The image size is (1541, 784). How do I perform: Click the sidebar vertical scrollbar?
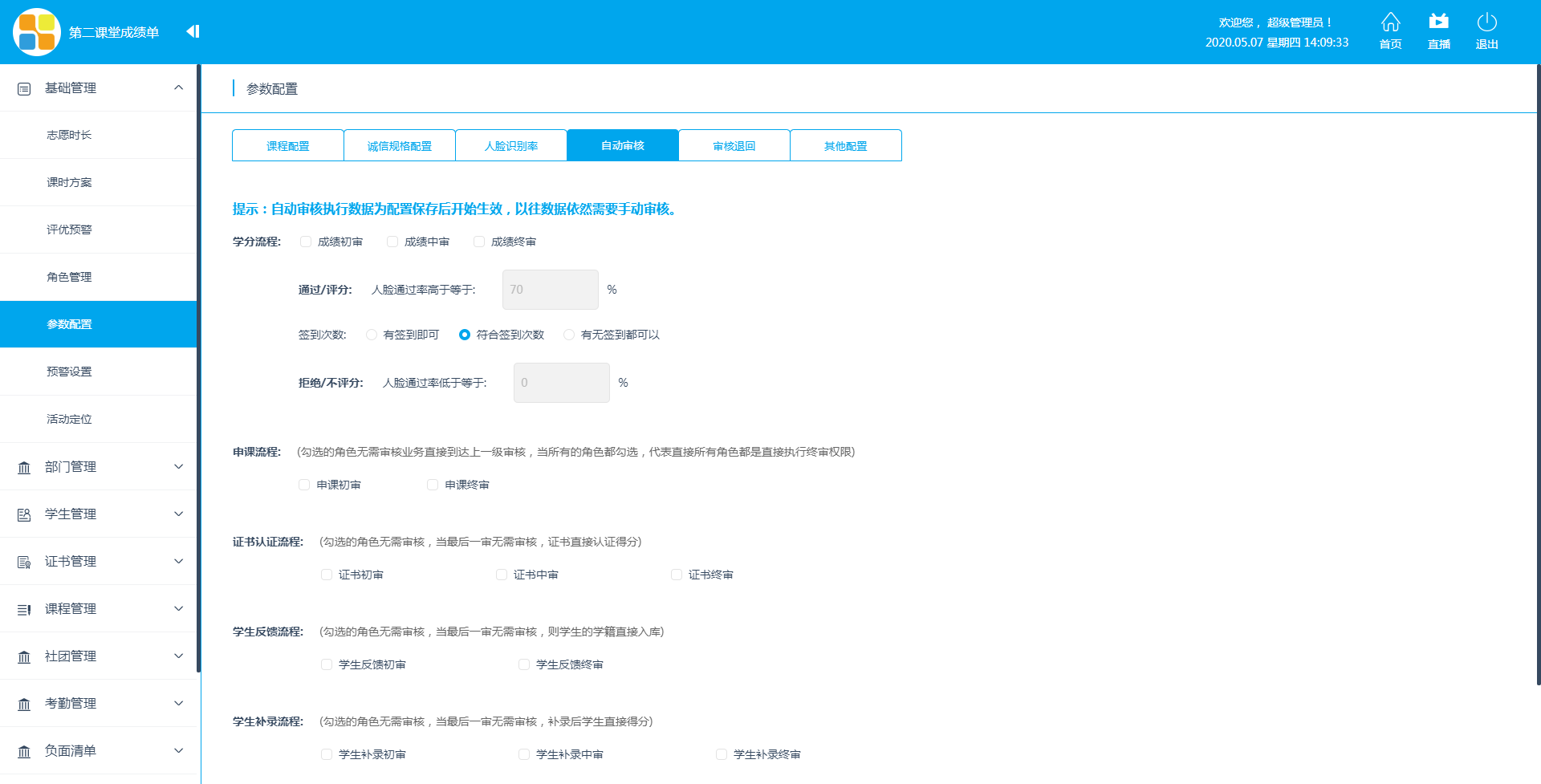tap(198, 368)
